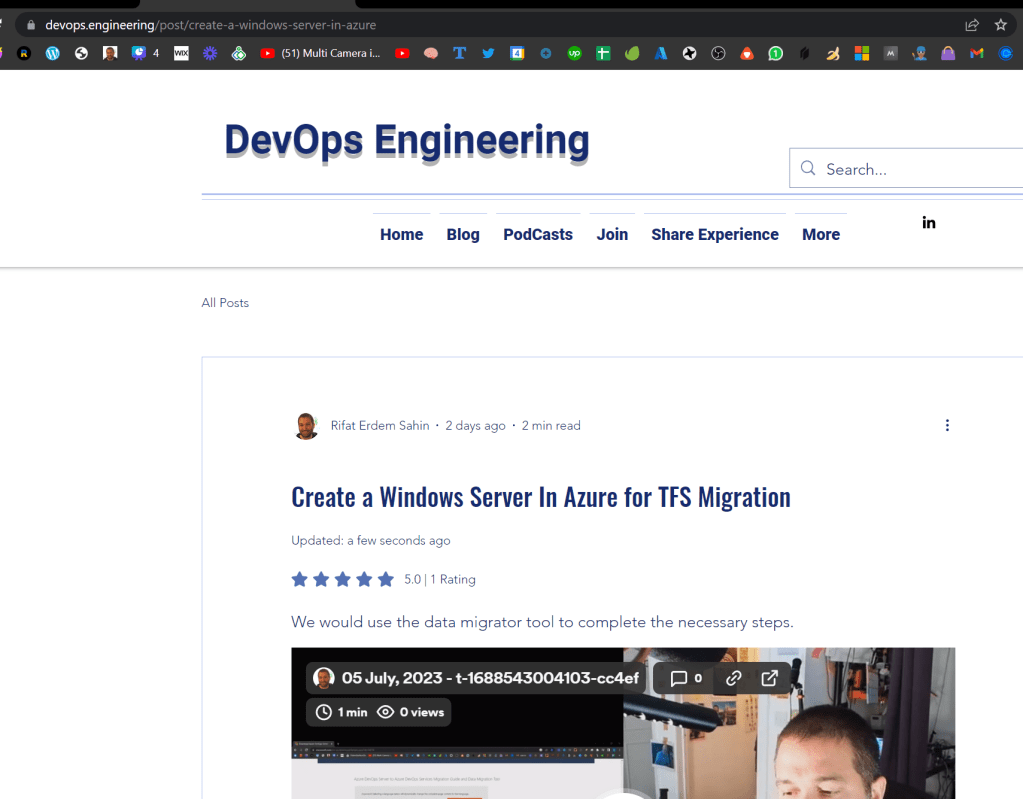Rate the post using the fifth star
This screenshot has width=1023, height=799.
[386, 579]
